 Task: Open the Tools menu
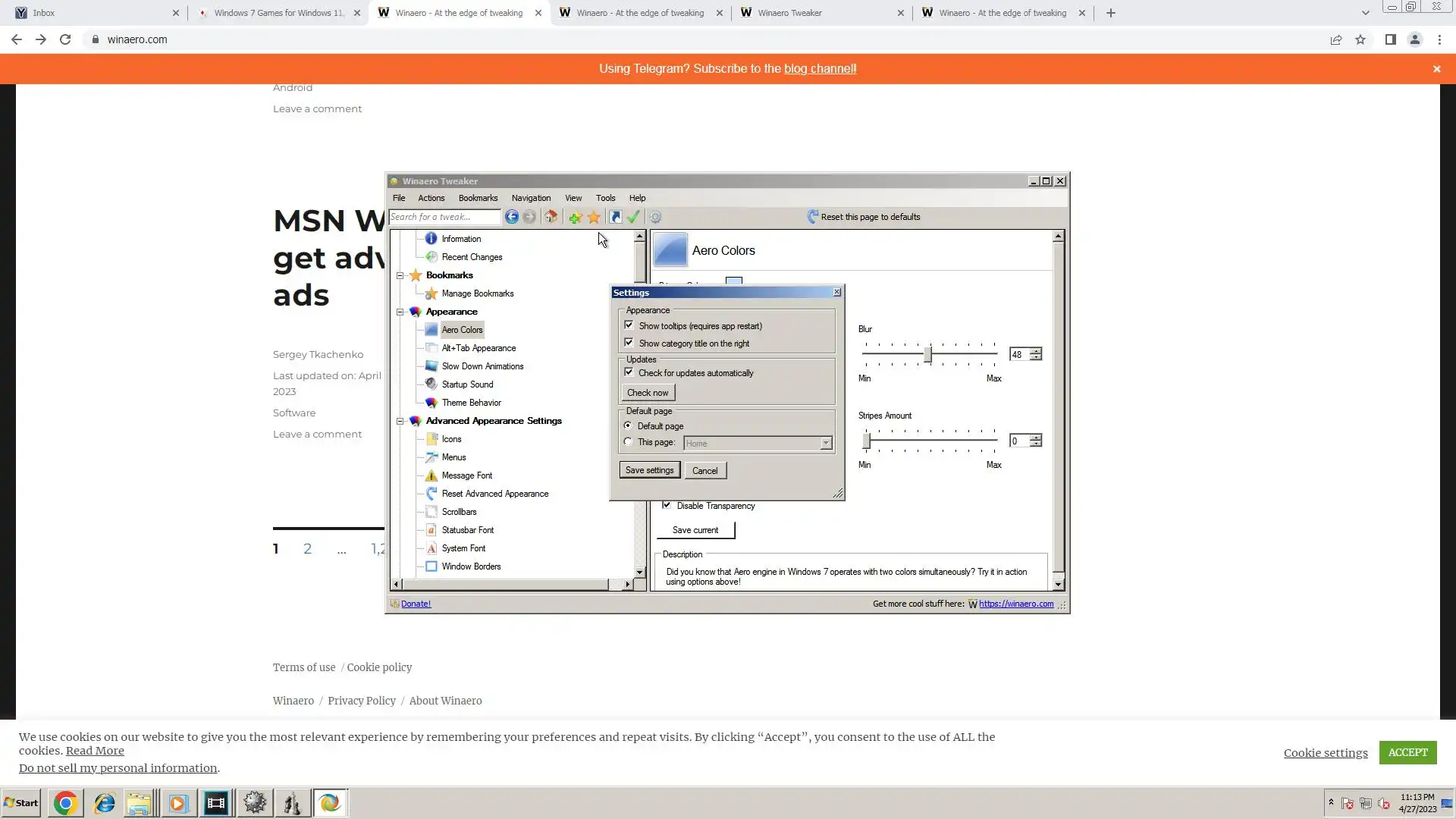pyautogui.click(x=605, y=198)
